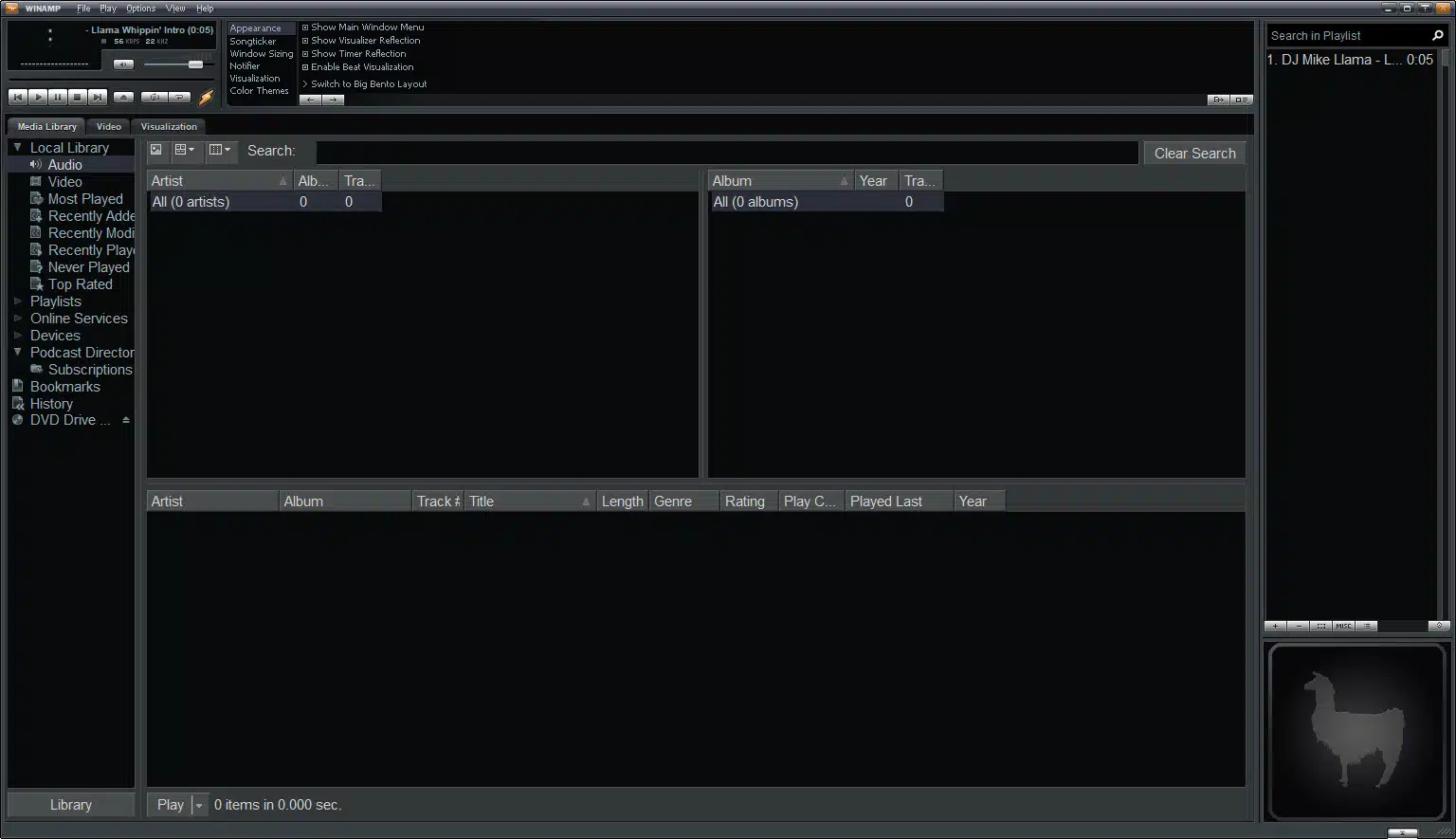This screenshot has height=839, width=1456.
Task: Collapse the Local Library tree node
Action: click(x=17, y=147)
